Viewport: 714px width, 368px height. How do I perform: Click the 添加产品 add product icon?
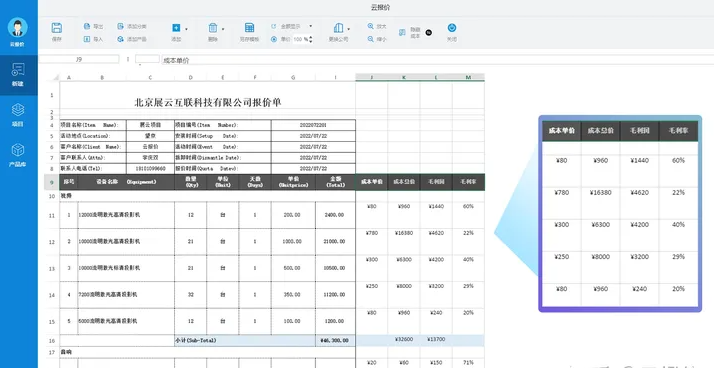(120, 39)
